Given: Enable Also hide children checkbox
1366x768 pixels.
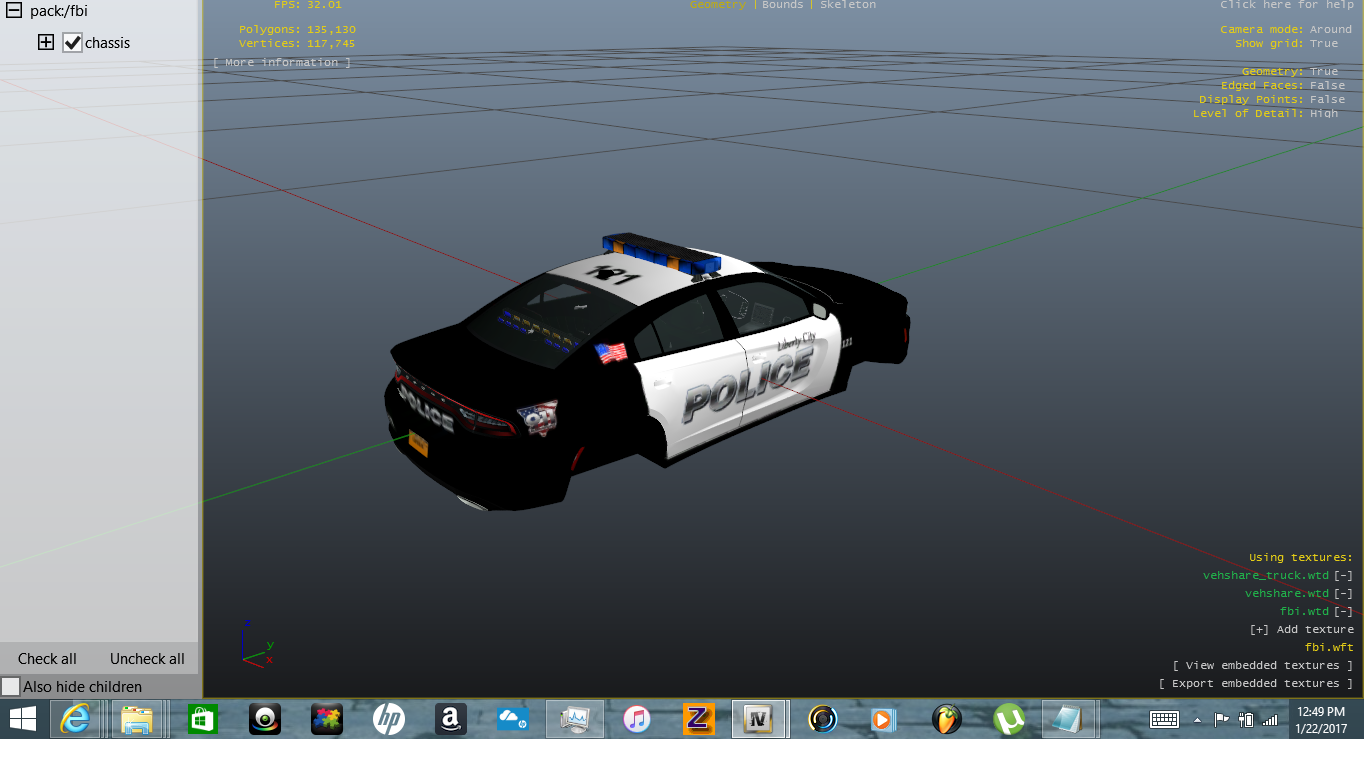Looking at the screenshot, I should coord(11,687).
